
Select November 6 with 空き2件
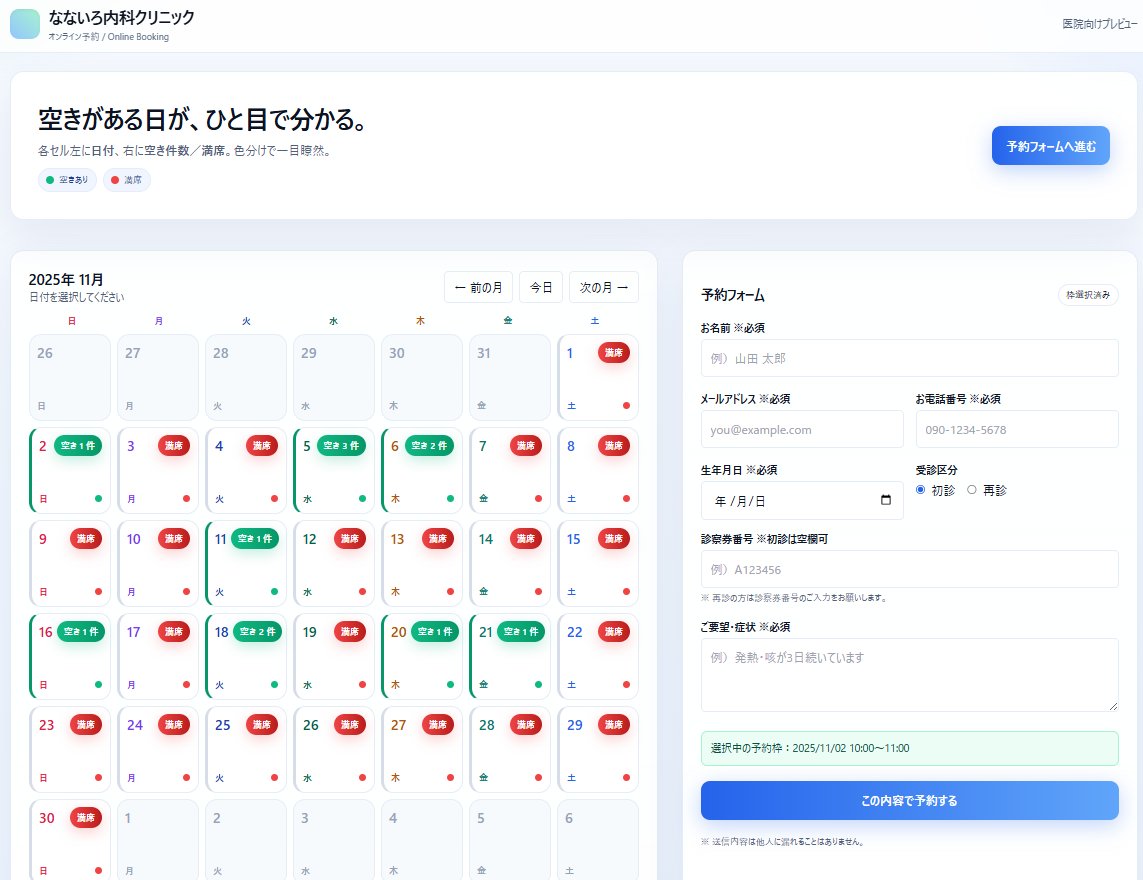(422, 471)
